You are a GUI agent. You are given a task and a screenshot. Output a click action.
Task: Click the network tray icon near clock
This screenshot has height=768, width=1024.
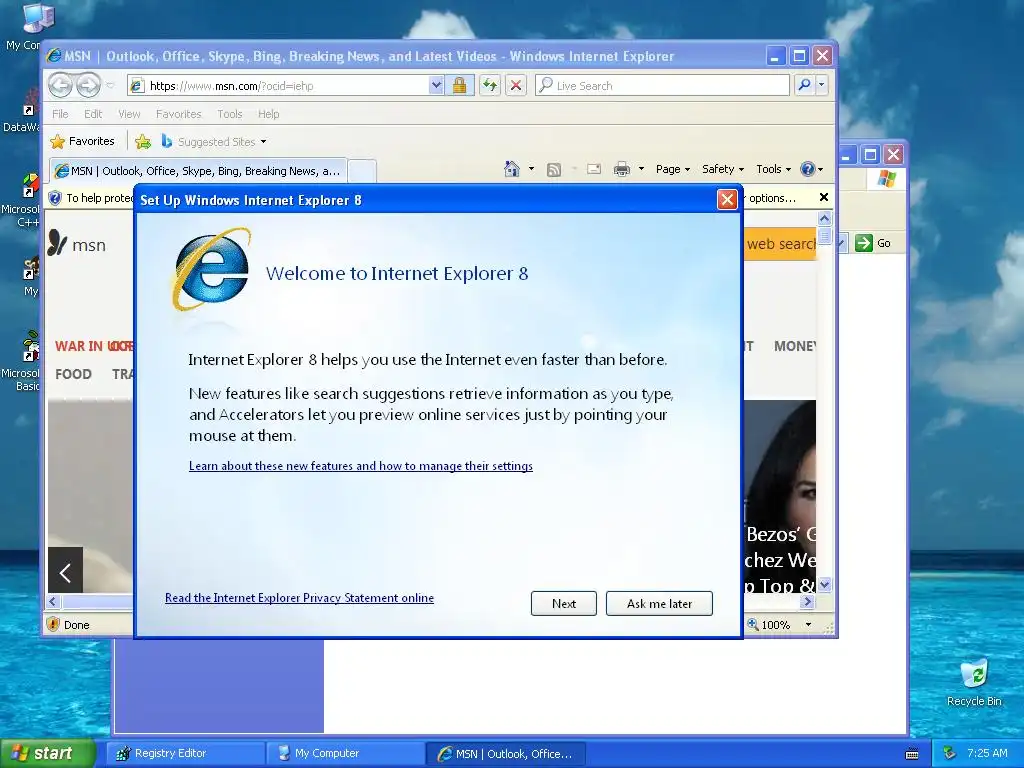point(950,753)
